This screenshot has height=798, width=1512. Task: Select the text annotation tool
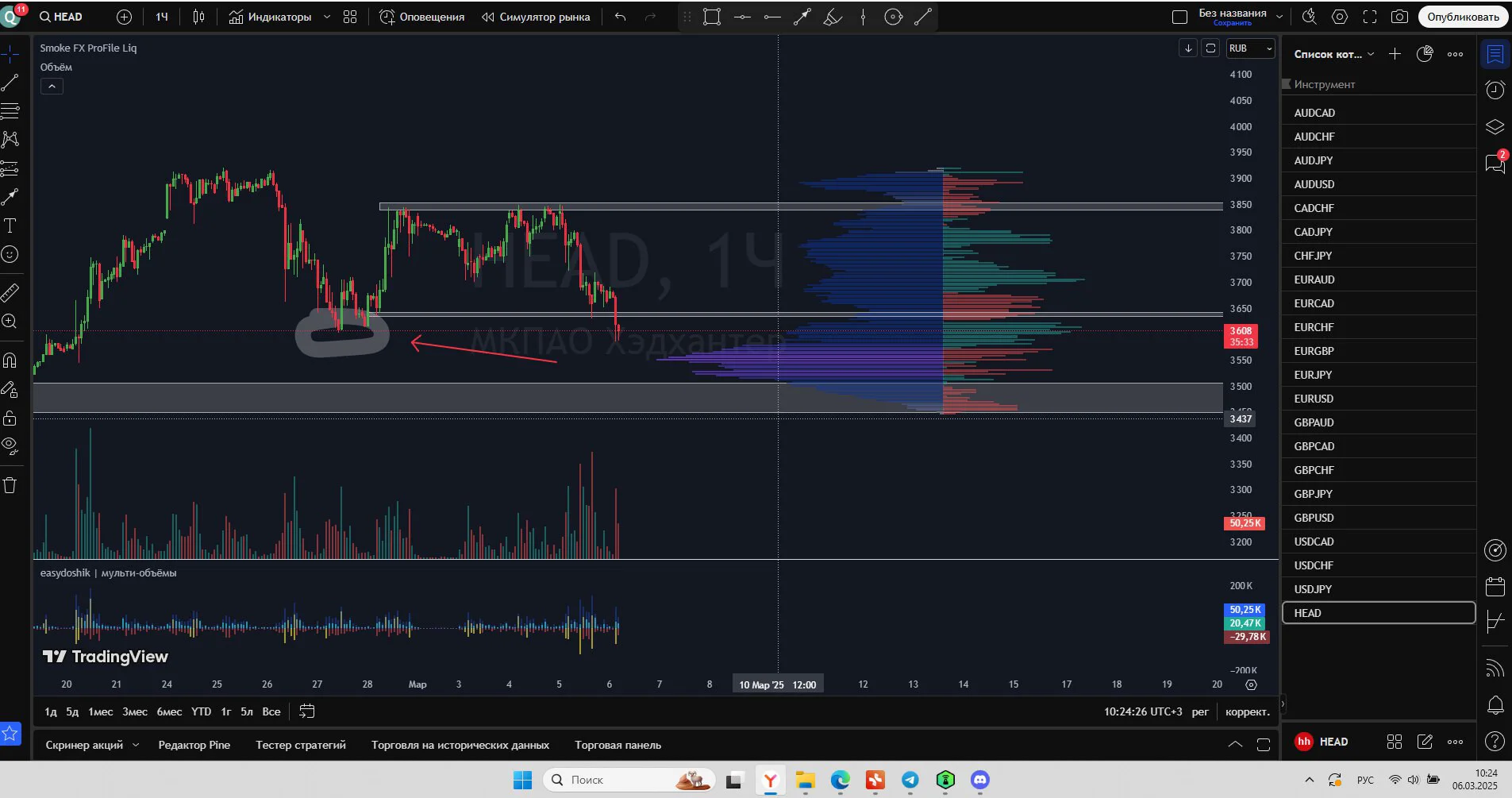pyautogui.click(x=10, y=226)
